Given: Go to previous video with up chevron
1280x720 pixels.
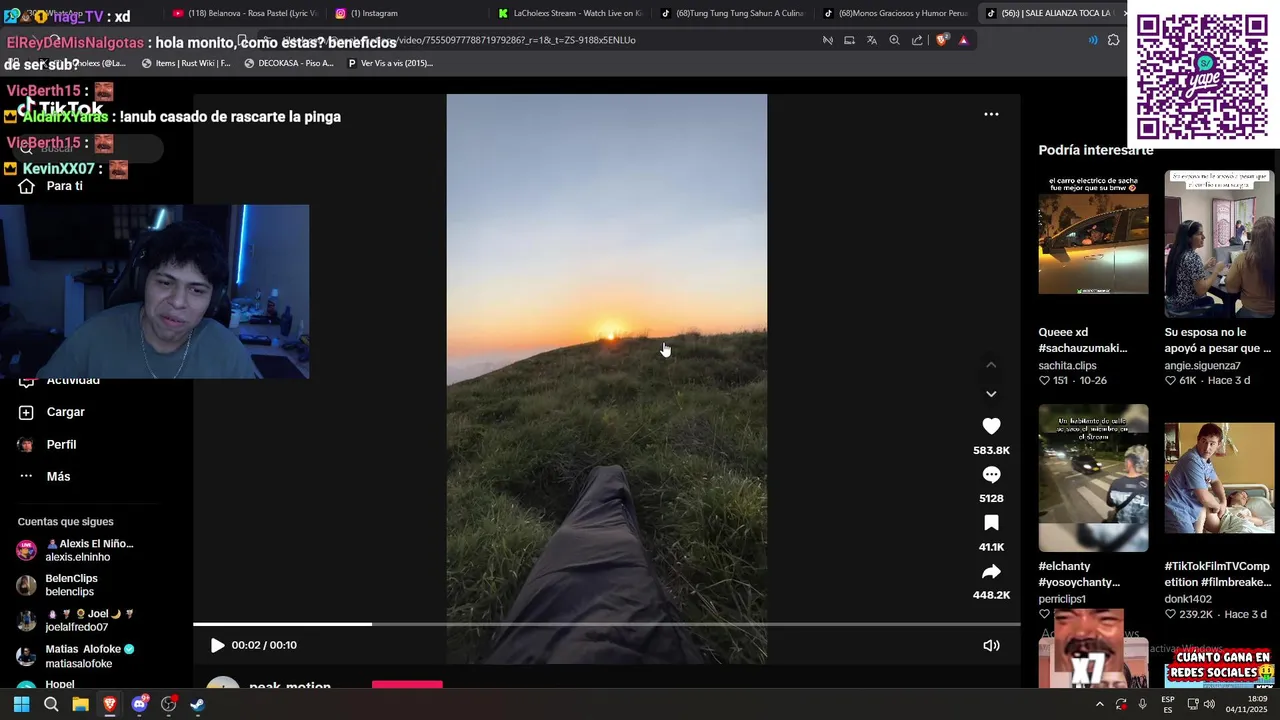Looking at the screenshot, I should click(x=991, y=365).
